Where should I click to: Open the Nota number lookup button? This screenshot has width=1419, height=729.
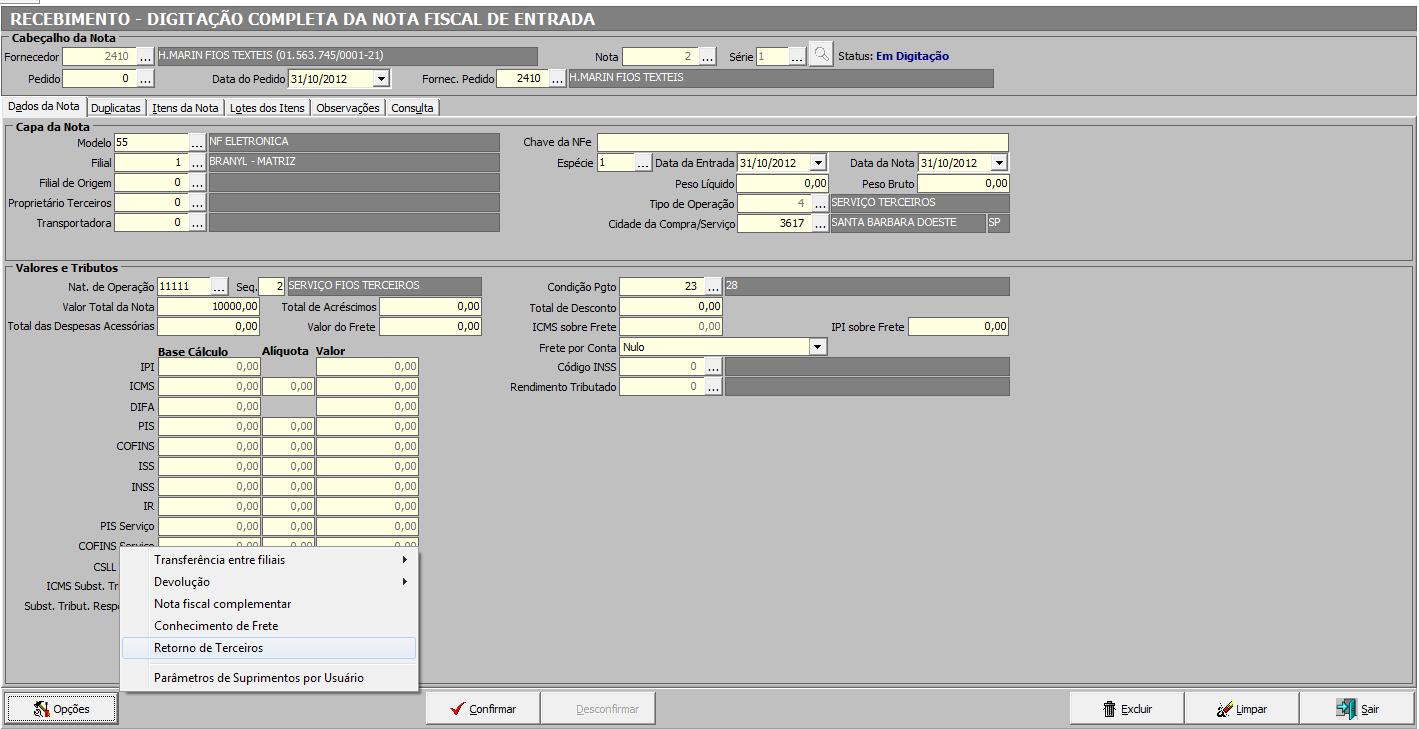(x=707, y=57)
